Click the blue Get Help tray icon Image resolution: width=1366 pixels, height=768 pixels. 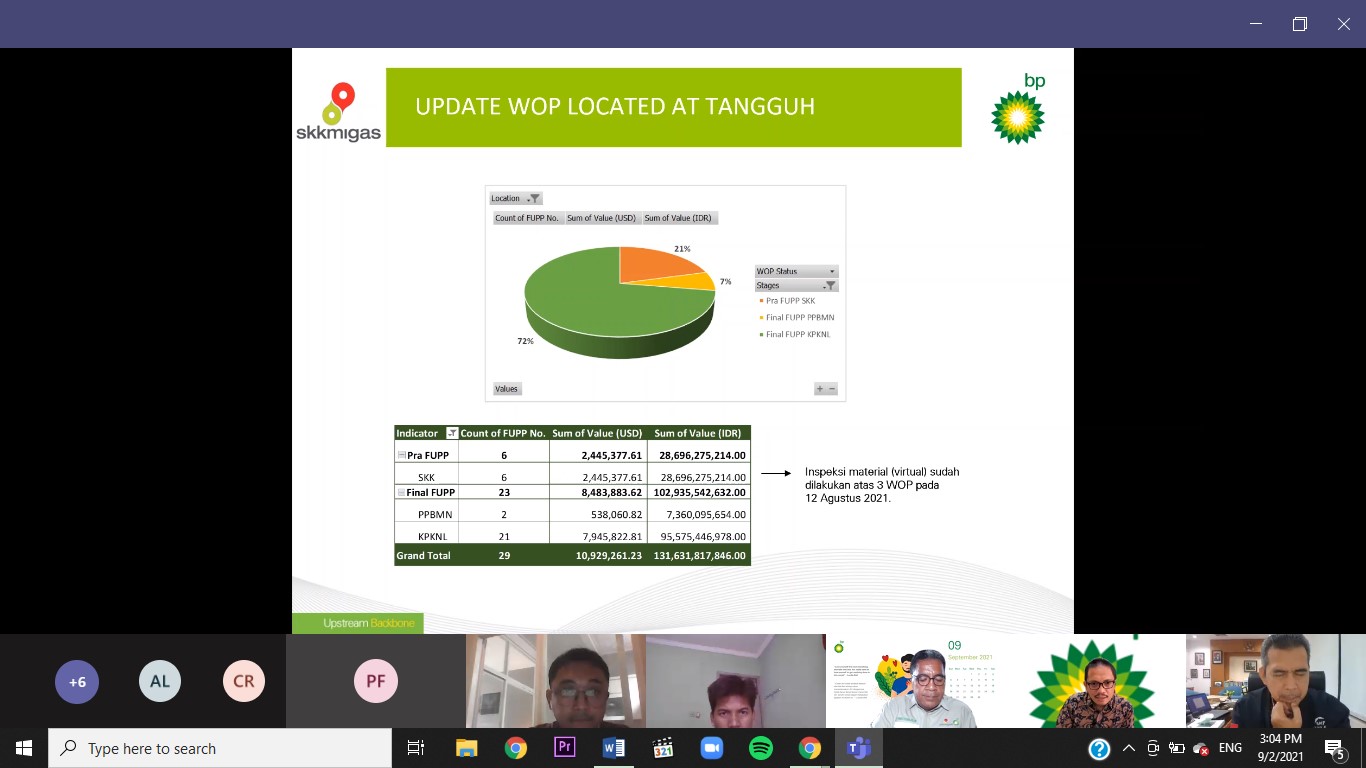(x=1099, y=748)
